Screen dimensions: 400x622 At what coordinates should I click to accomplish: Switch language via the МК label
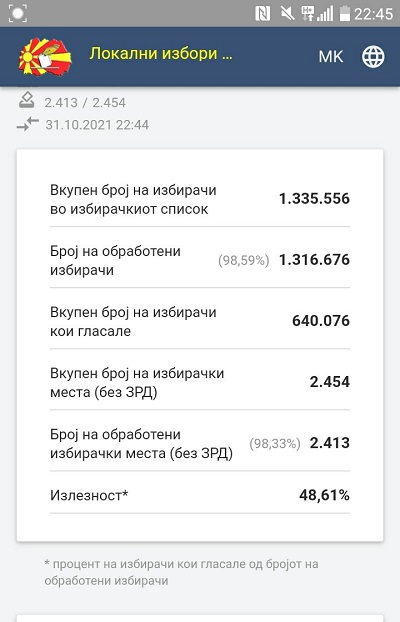(x=331, y=57)
